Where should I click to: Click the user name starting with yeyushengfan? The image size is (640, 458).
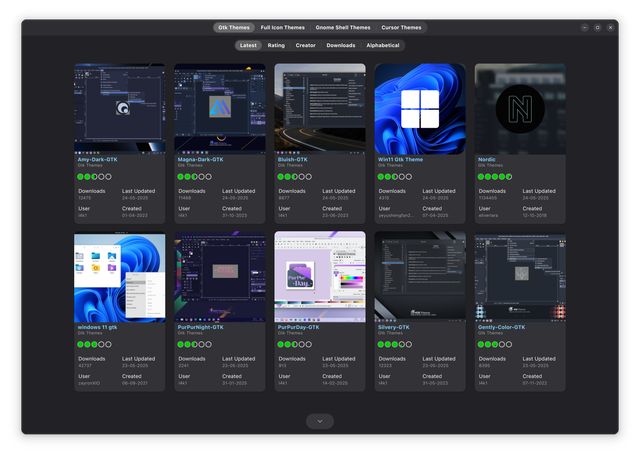click(x=396, y=216)
